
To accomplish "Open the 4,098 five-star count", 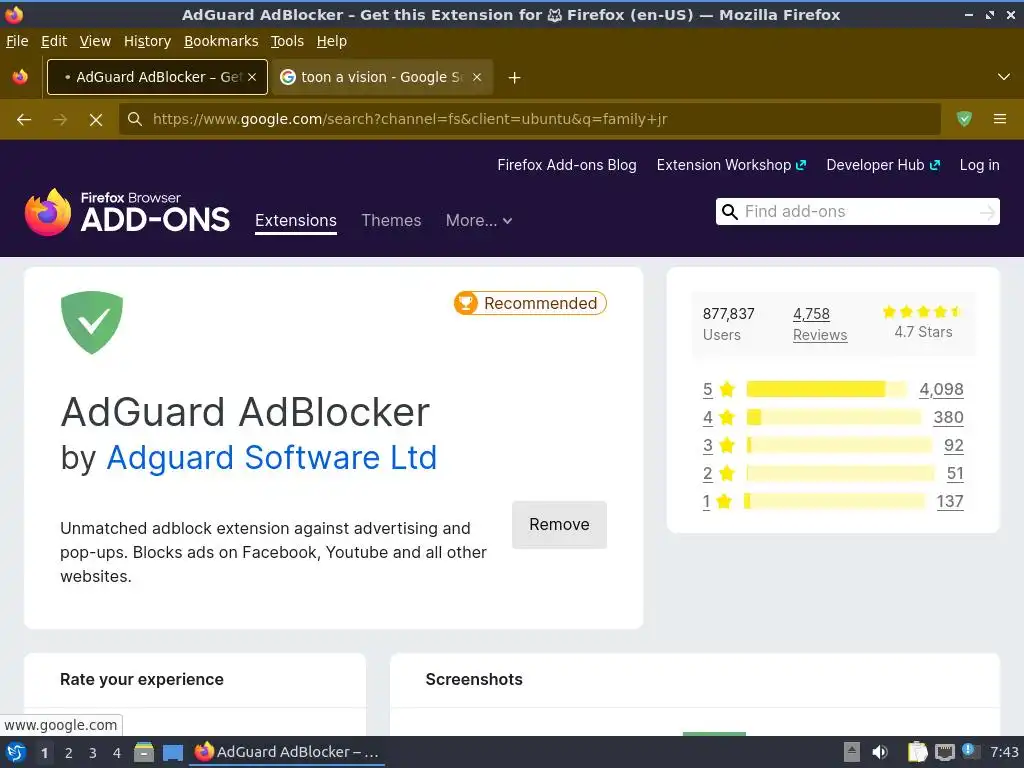I will coord(941,389).
